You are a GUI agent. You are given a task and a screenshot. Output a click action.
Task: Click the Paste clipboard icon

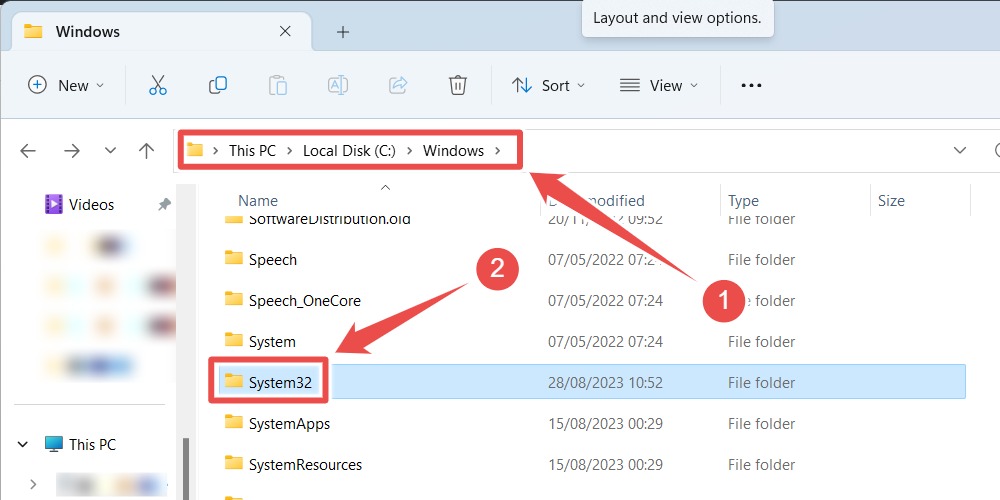(x=277, y=85)
